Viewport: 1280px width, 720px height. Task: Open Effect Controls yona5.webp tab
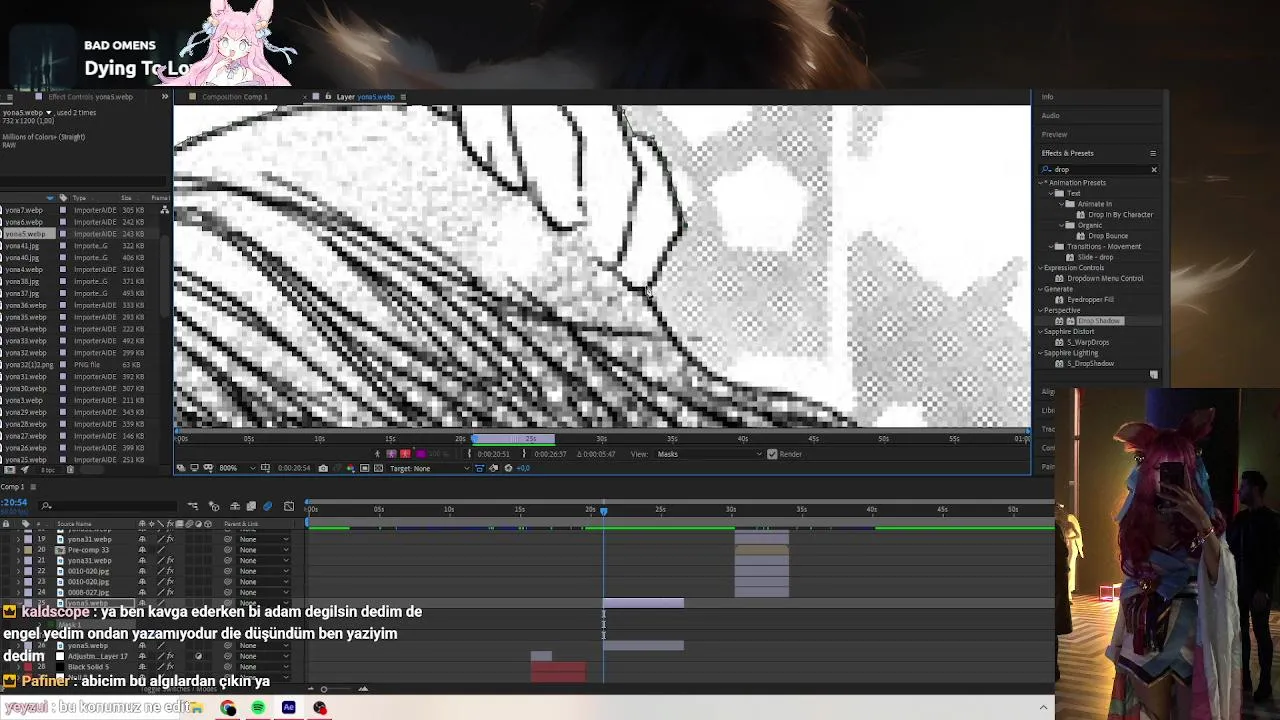coord(90,97)
